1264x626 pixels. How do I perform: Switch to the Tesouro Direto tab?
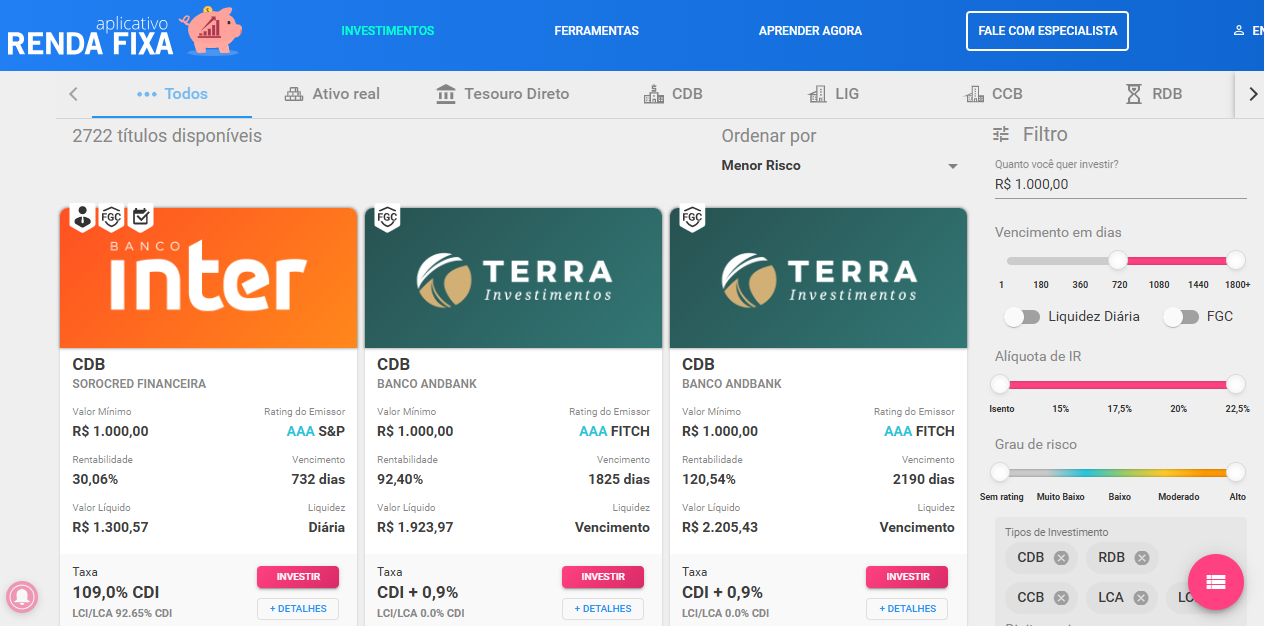coord(503,94)
